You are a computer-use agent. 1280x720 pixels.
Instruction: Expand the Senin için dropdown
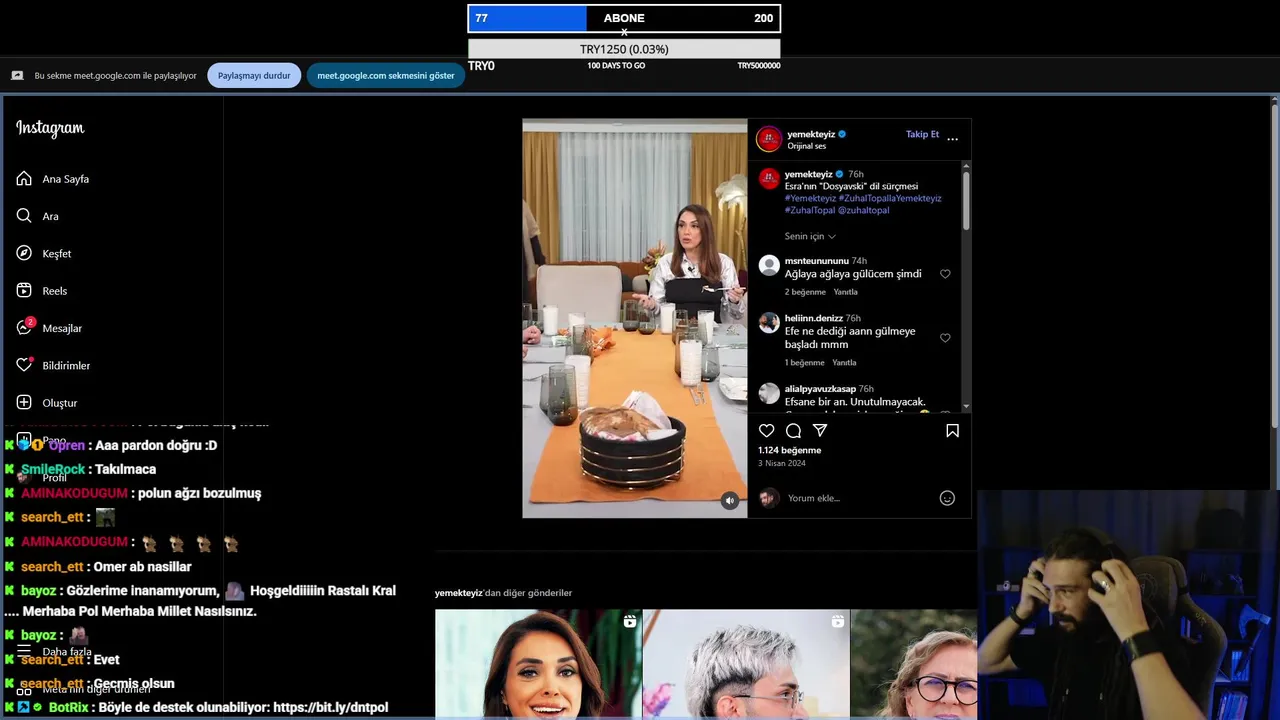click(x=810, y=236)
